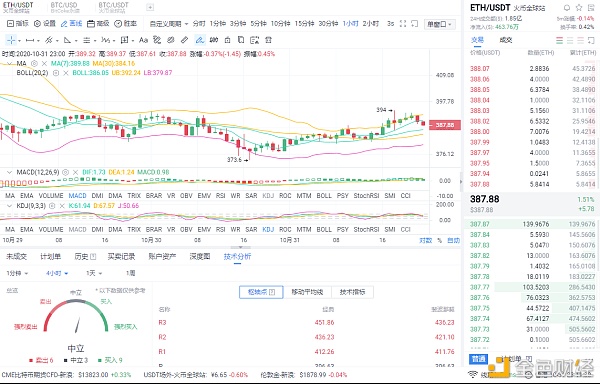Click bid row priced 387.77
This screenshot has height=384, width=600.
coord(532,287)
